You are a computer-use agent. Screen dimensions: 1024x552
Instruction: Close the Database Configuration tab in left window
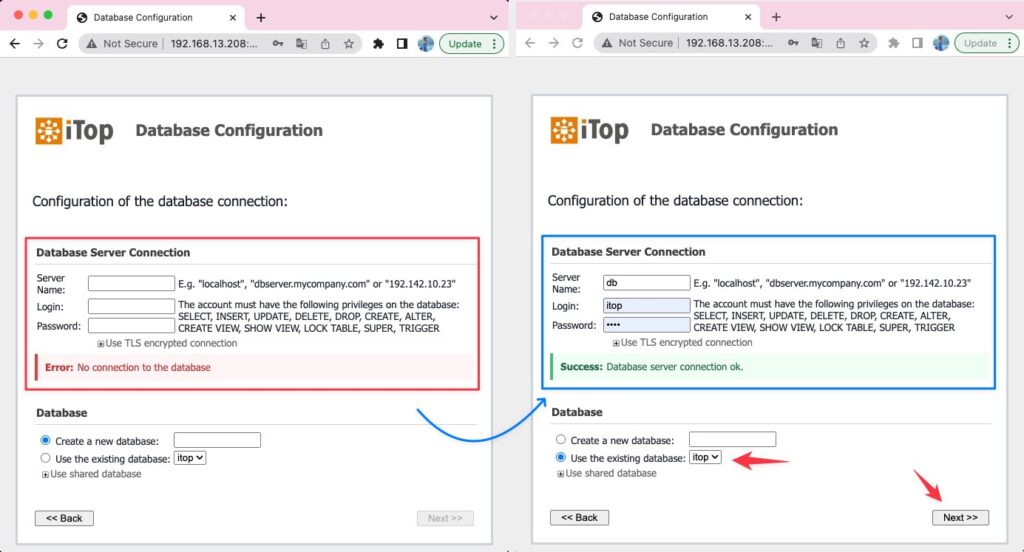click(232, 18)
